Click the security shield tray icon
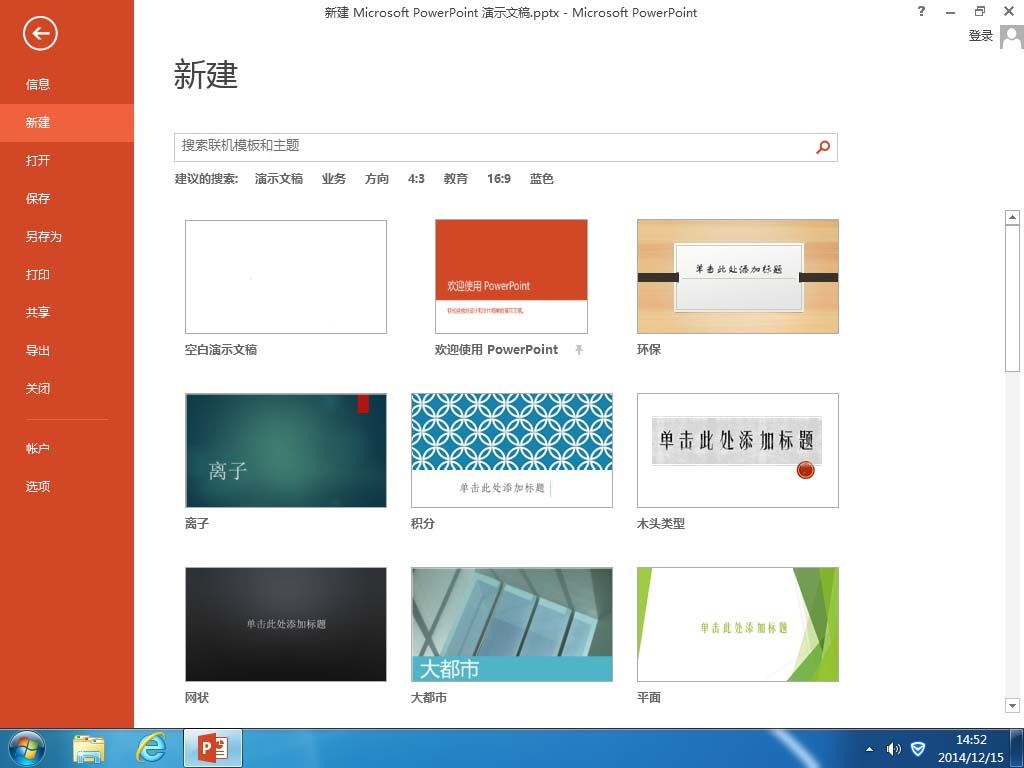 click(x=918, y=748)
